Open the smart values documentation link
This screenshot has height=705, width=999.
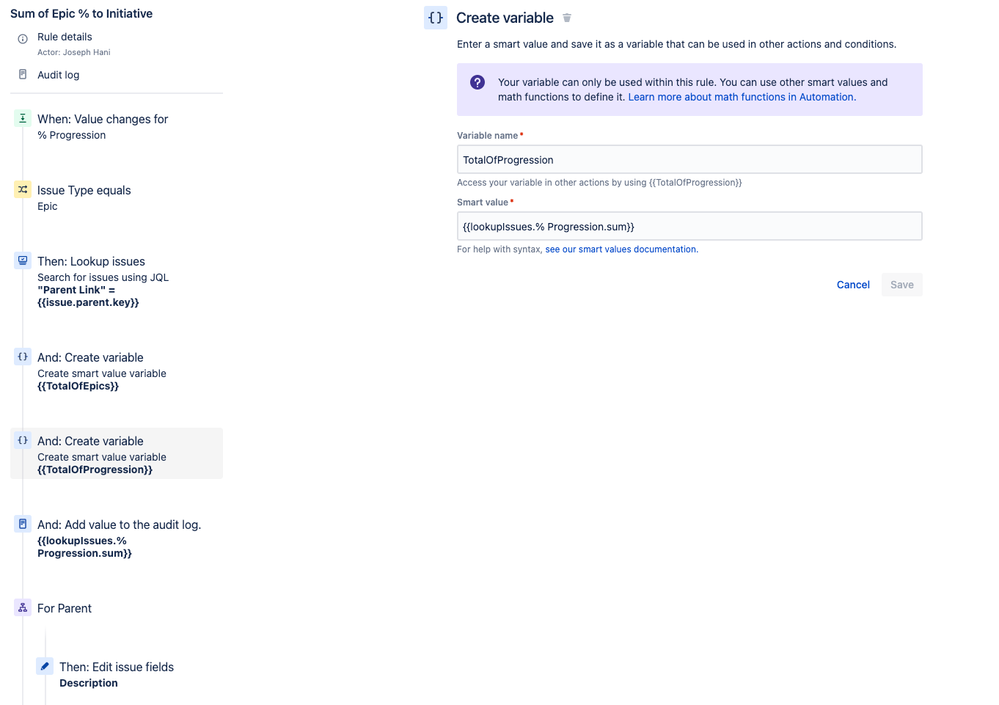tap(621, 249)
